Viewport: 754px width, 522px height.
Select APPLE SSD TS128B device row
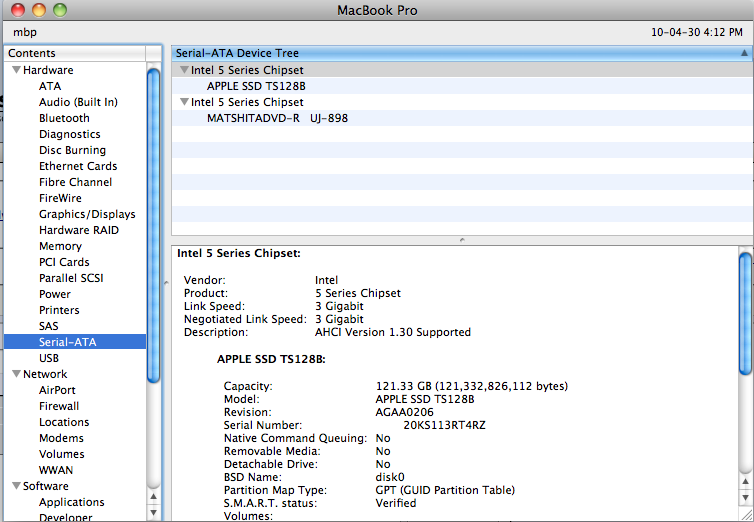pos(462,86)
